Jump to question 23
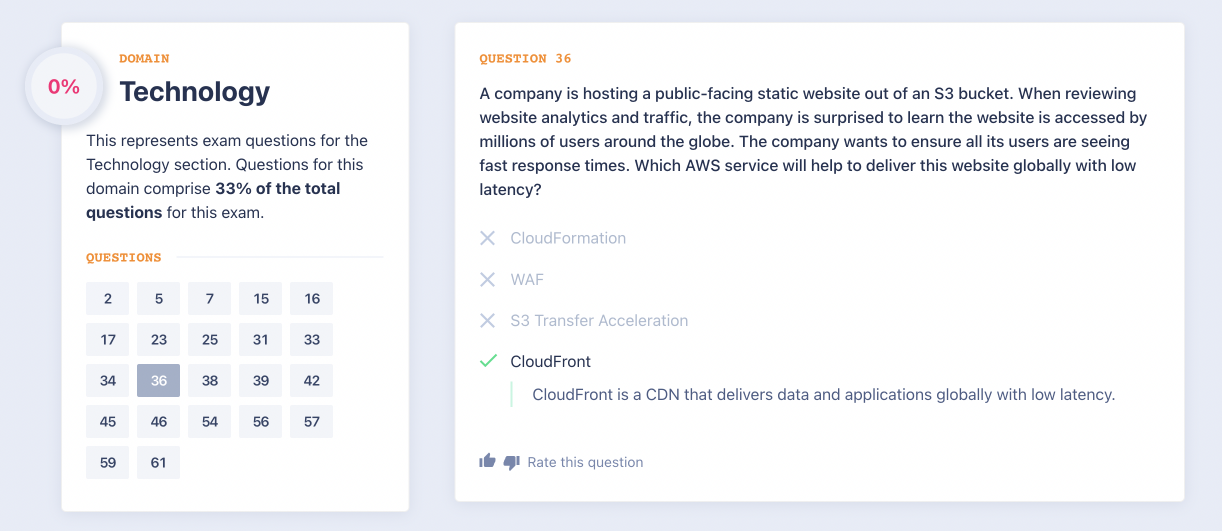The image size is (1222, 531). pos(159,339)
